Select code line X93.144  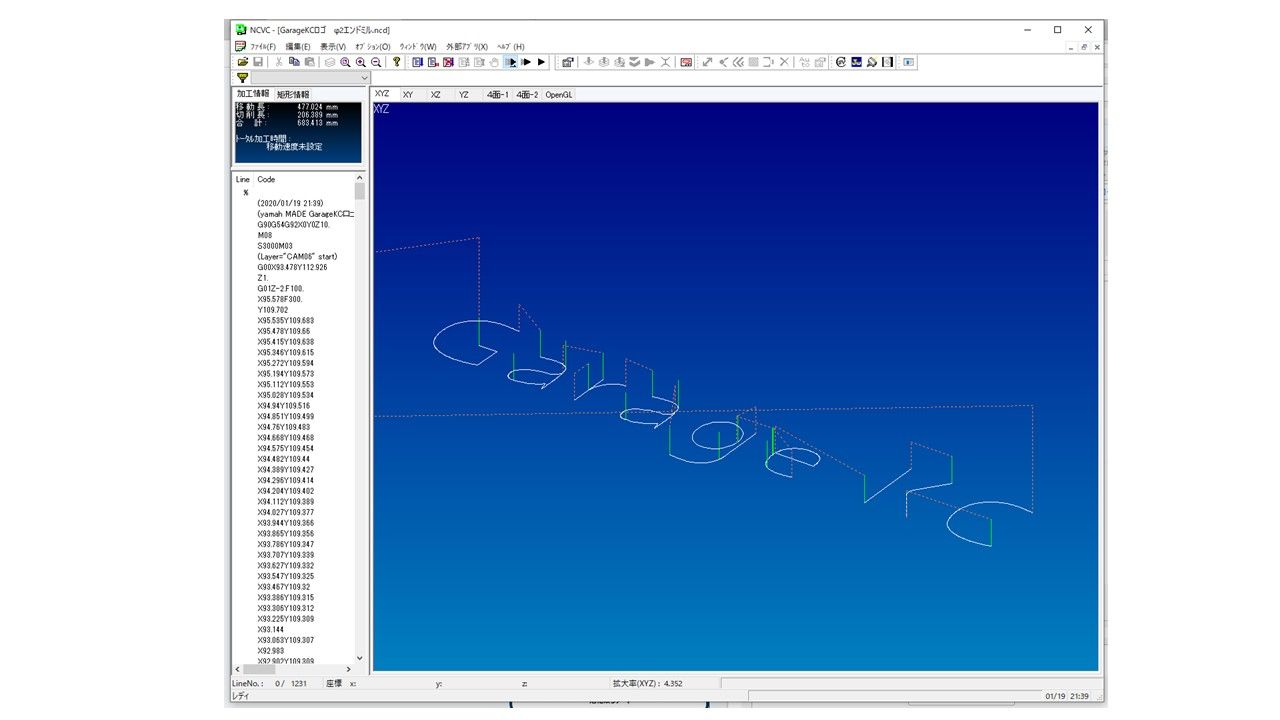tap(271, 629)
